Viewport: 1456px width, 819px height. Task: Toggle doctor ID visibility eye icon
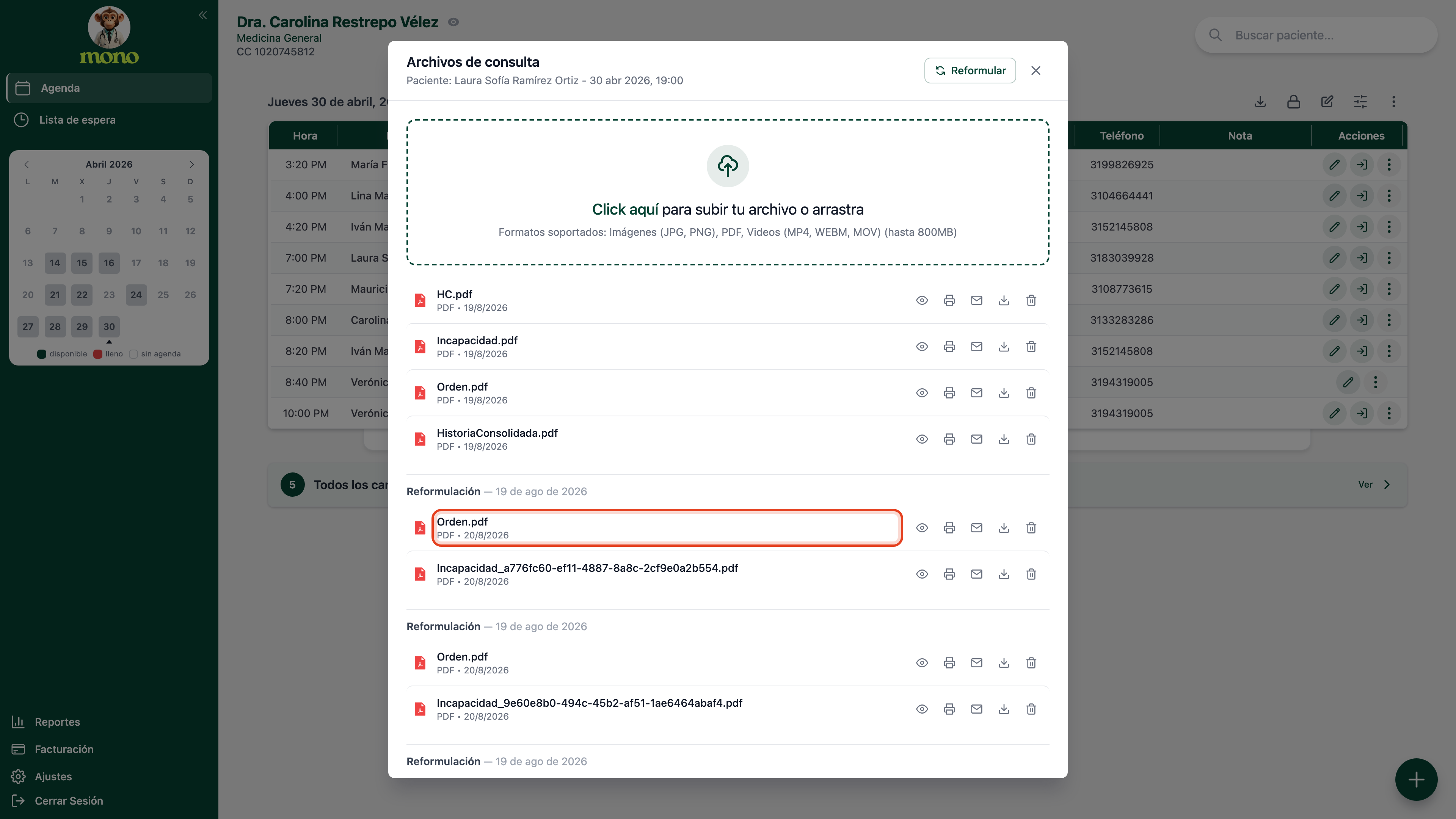point(453,22)
